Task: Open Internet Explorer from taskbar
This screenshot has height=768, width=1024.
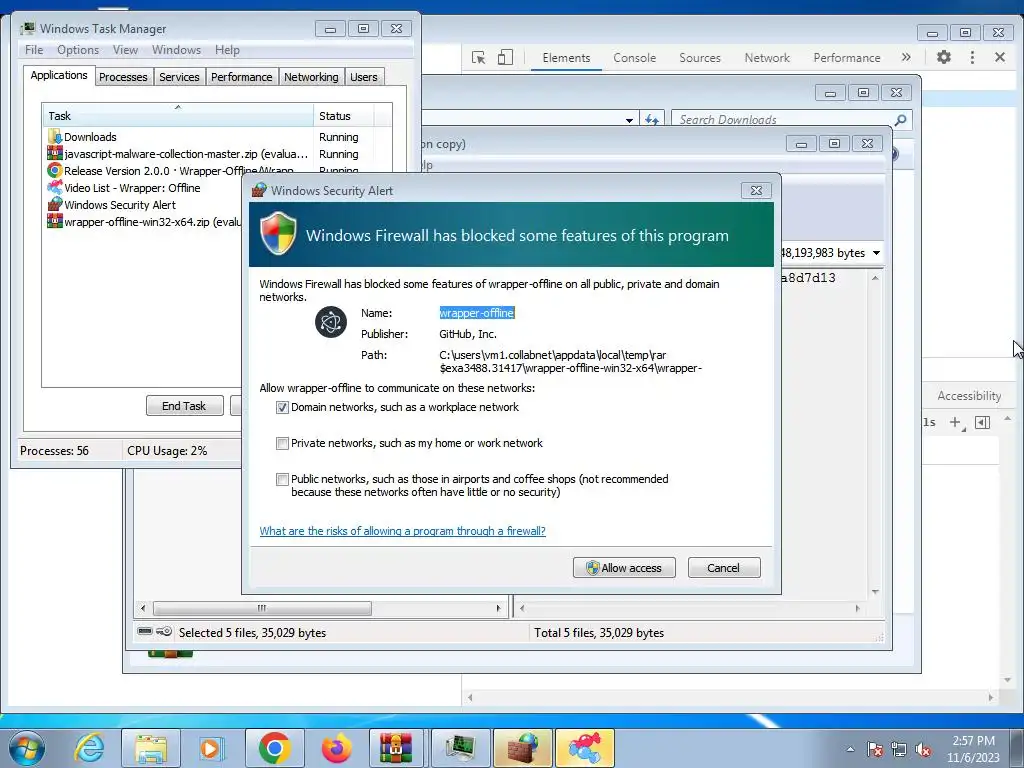Action: pyautogui.click(x=89, y=748)
